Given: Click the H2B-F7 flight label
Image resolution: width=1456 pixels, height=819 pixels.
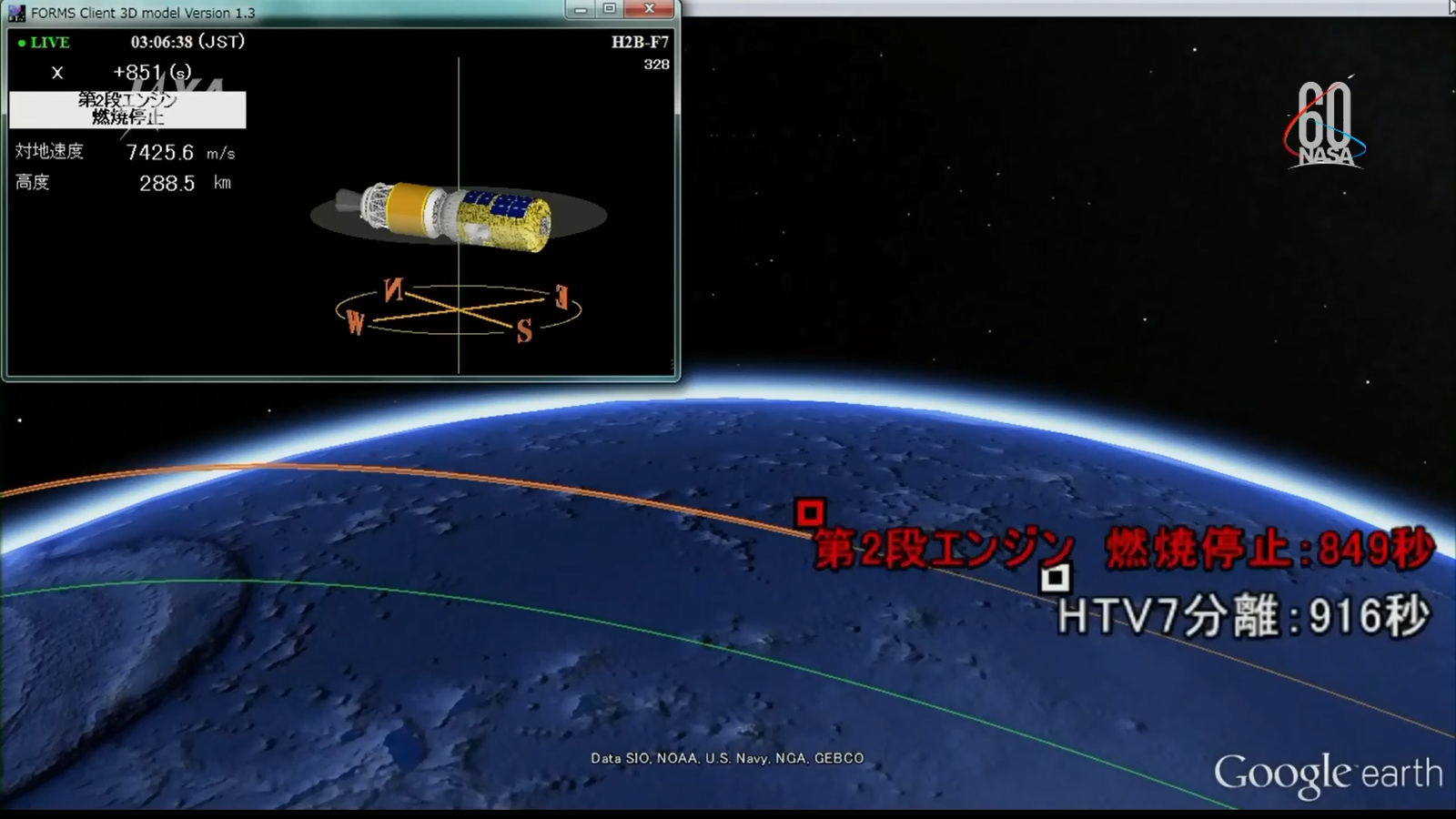Looking at the screenshot, I should (640, 42).
